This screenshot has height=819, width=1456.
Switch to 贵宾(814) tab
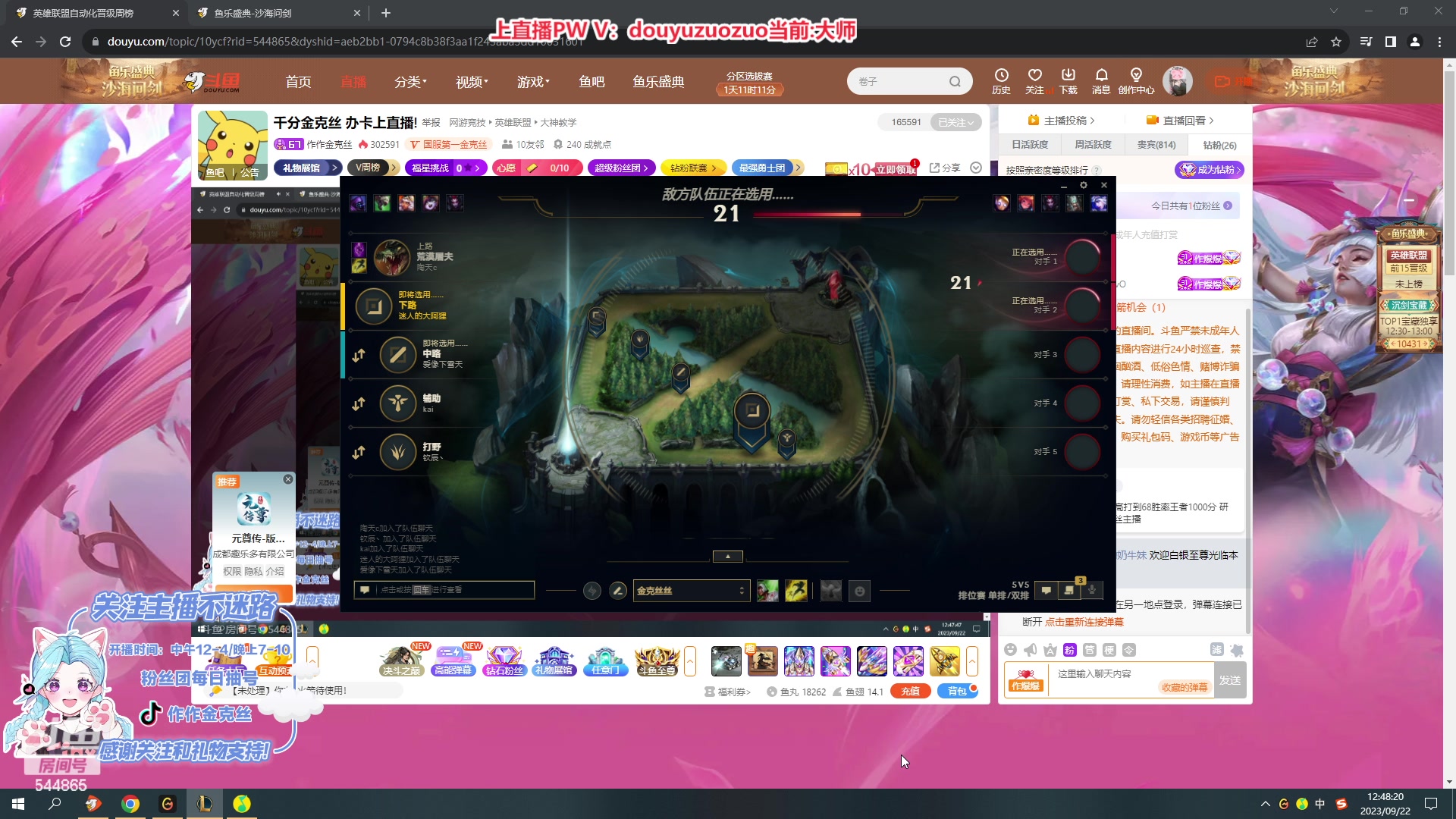1156,145
